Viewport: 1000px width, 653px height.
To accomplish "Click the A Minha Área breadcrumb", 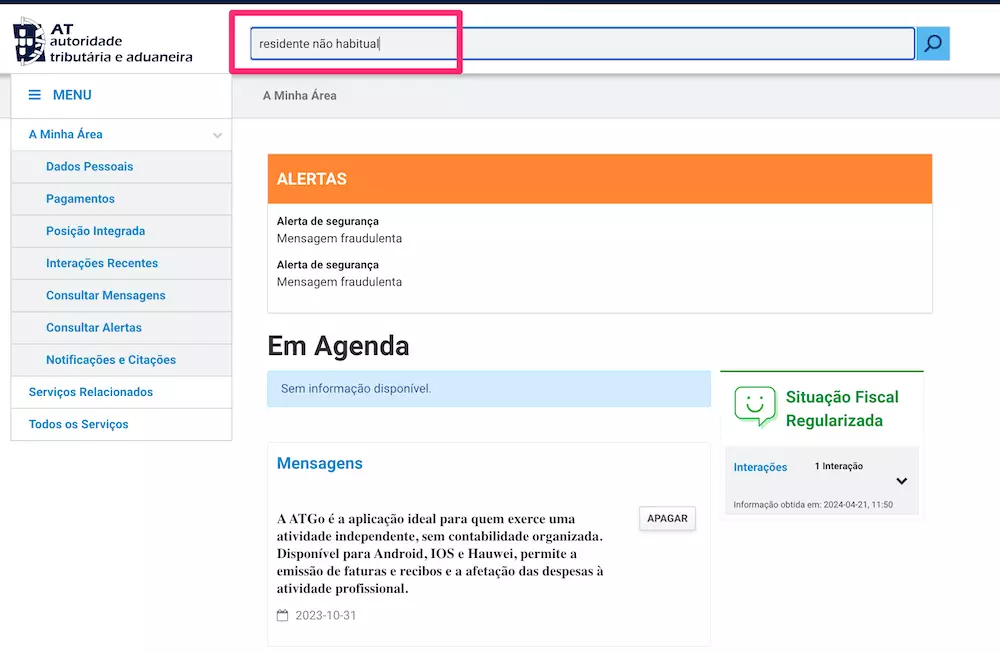I will [300, 96].
